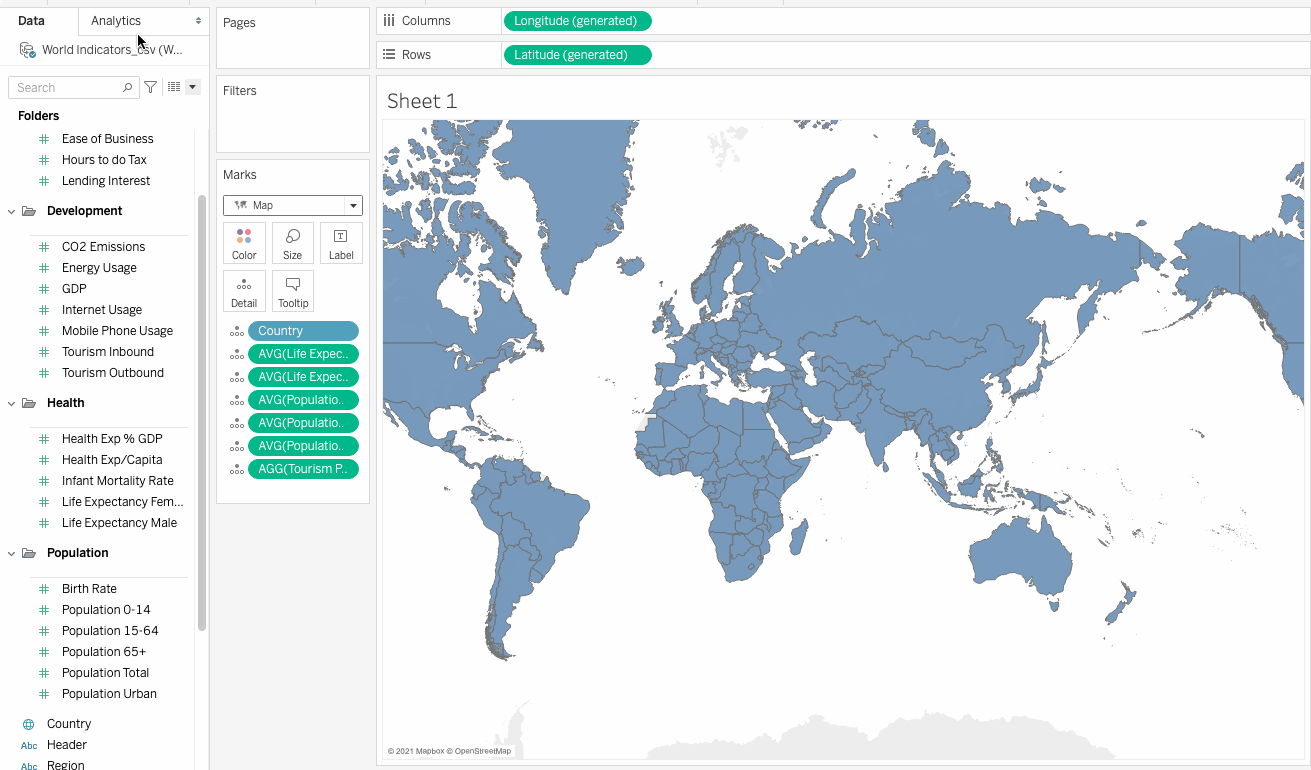The height and width of the screenshot is (770, 1311).
Task: Open the data pane view options dropdown arrow
Action: point(191,87)
